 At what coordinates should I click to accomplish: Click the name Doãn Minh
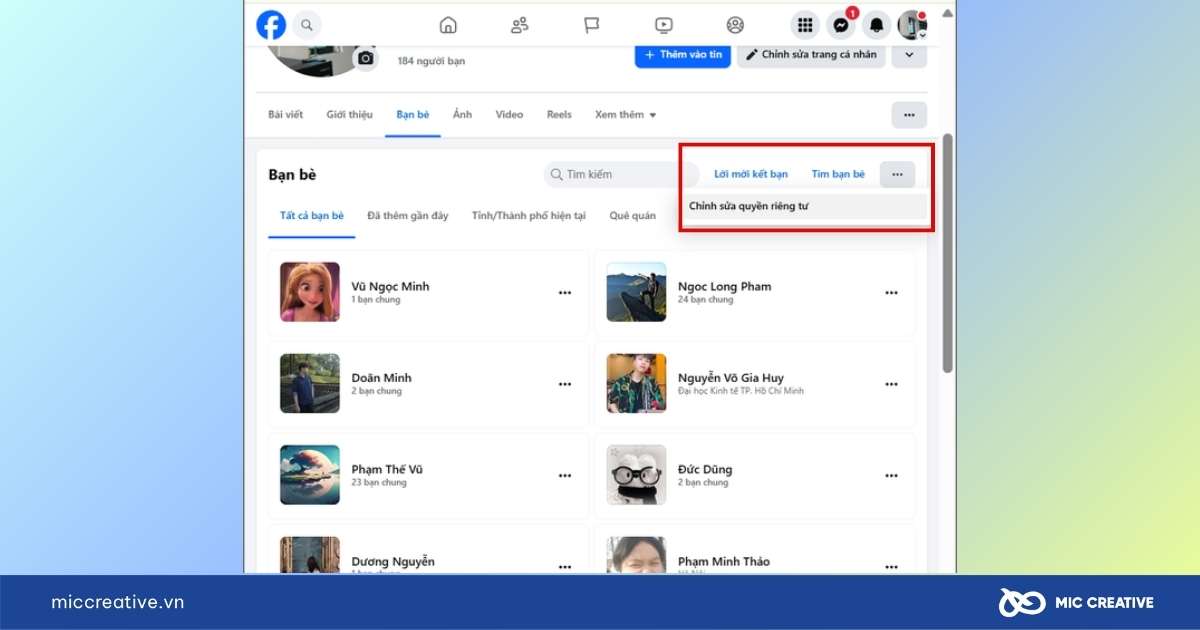[x=382, y=378]
